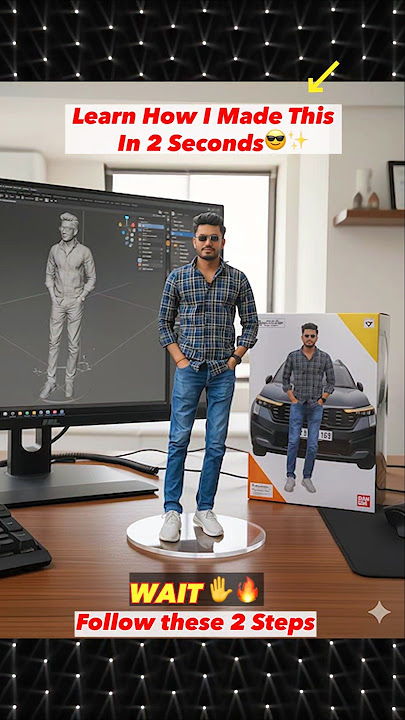
Task: Click the colored navigation gizmo in the monitor viewport
Action: tap(127, 233)
